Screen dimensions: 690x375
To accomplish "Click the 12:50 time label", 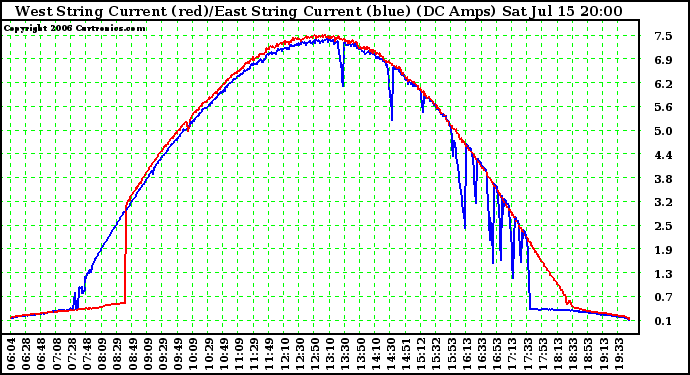I will pos(315,354).
